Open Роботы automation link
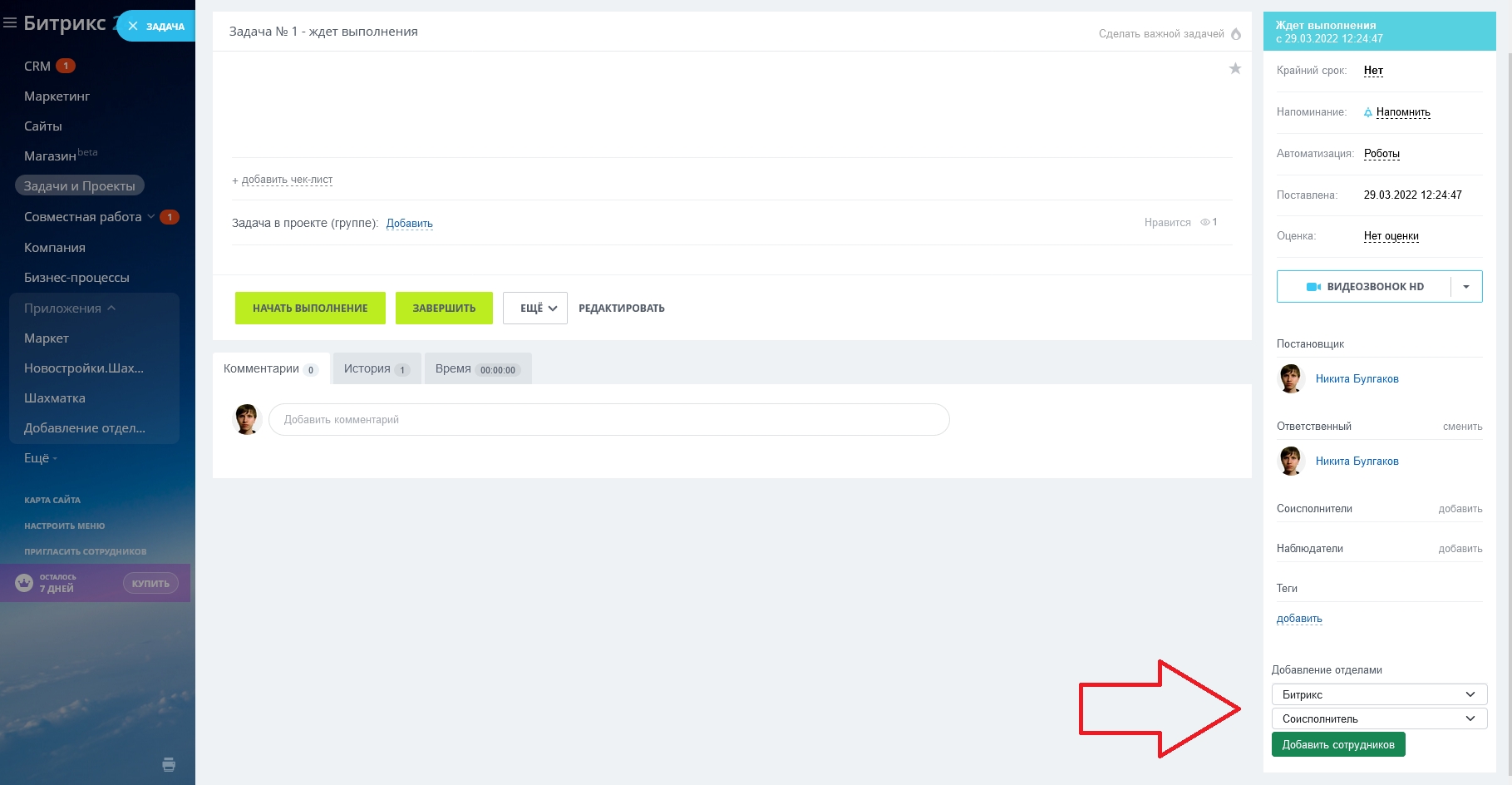The image size is (1512, 785). pyautogui.click(x=1381, y=154)
